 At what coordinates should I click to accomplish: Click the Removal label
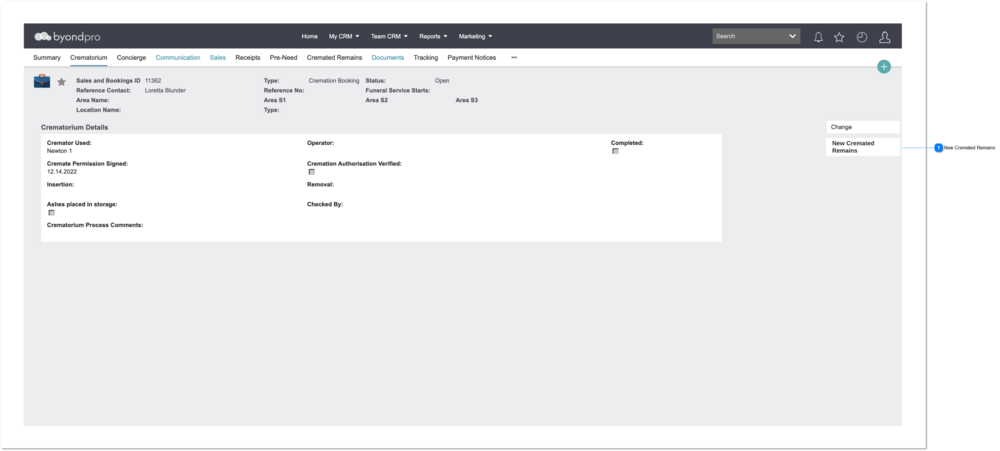tap(321, 184)
